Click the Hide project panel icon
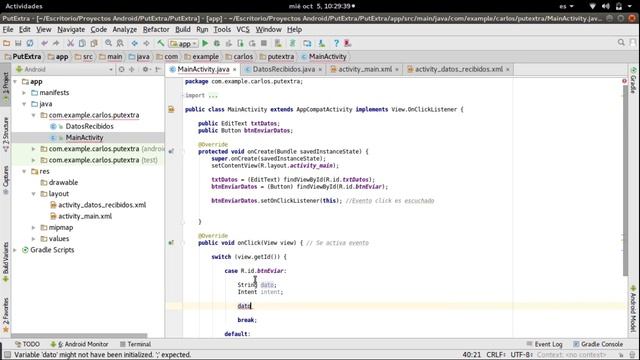Screen dimensions: 640x360 tap(158, 69)
